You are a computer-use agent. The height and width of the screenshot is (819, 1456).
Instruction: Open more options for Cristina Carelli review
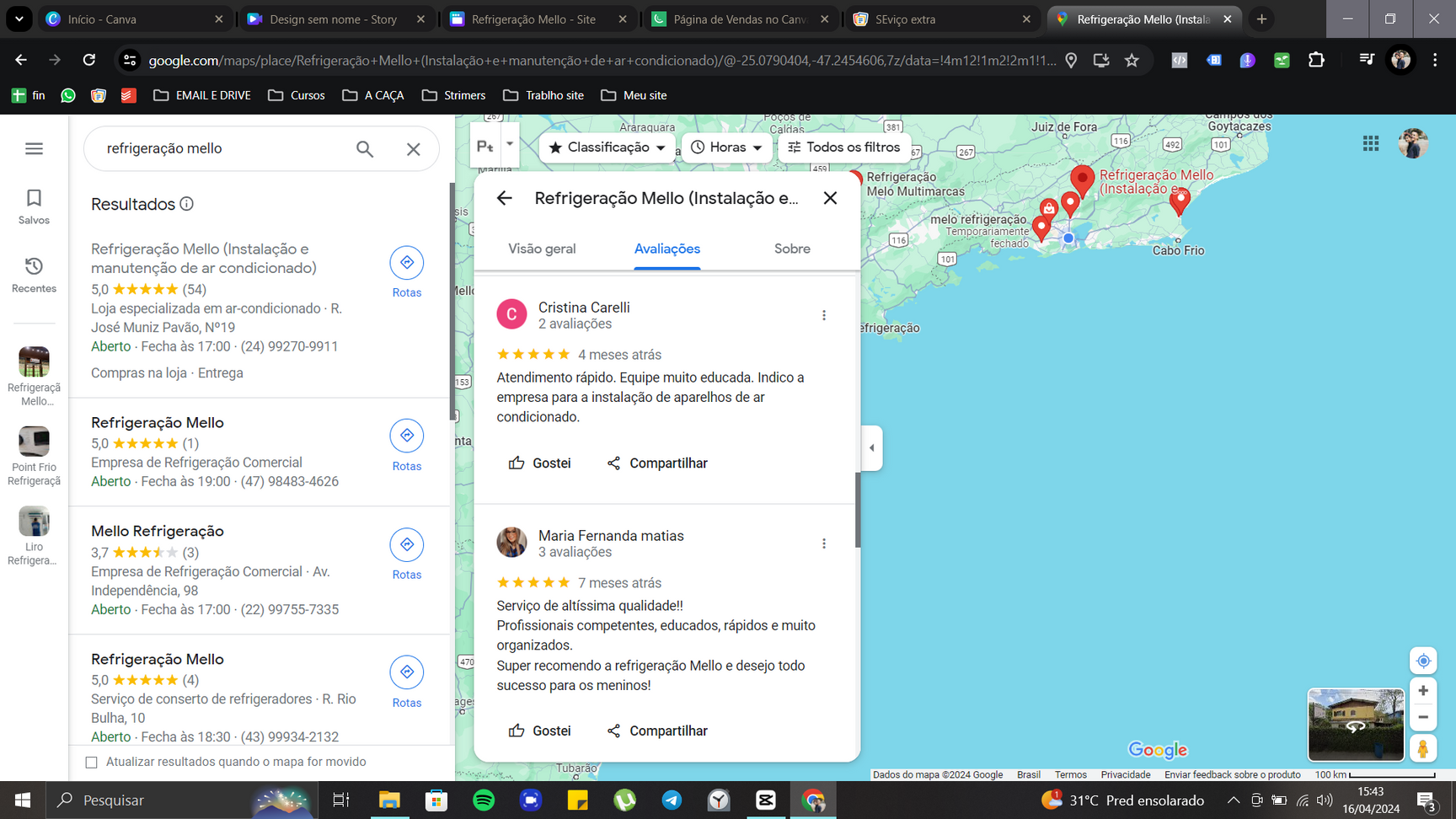(824, 315)
